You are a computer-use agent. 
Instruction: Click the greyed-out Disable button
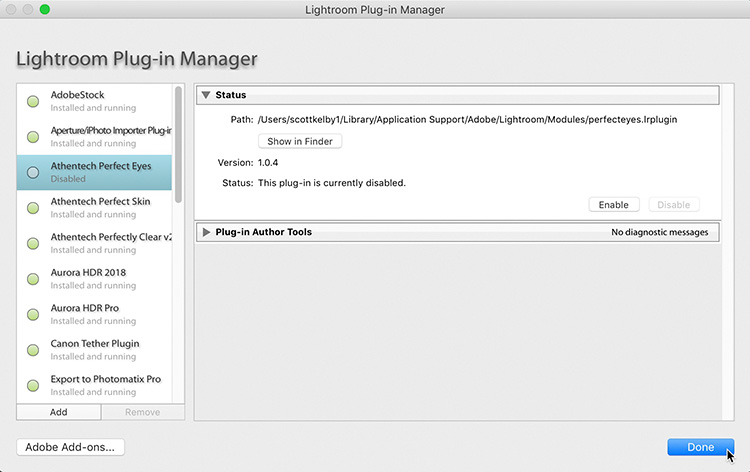673,205
